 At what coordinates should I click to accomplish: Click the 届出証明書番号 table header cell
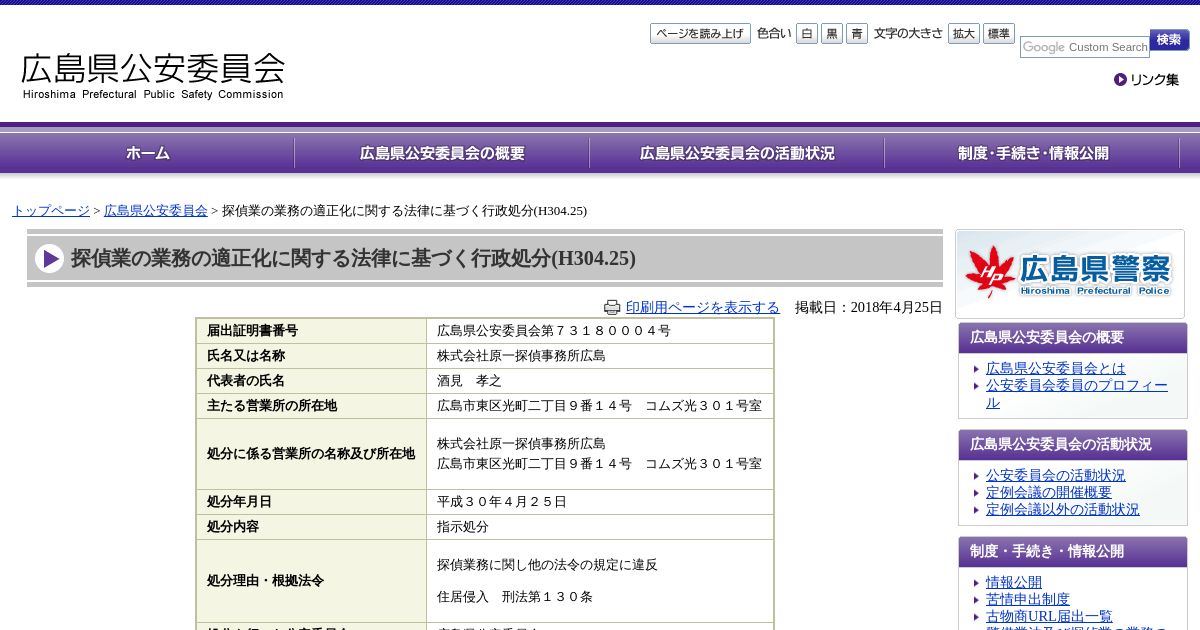[x=312, y=331]
